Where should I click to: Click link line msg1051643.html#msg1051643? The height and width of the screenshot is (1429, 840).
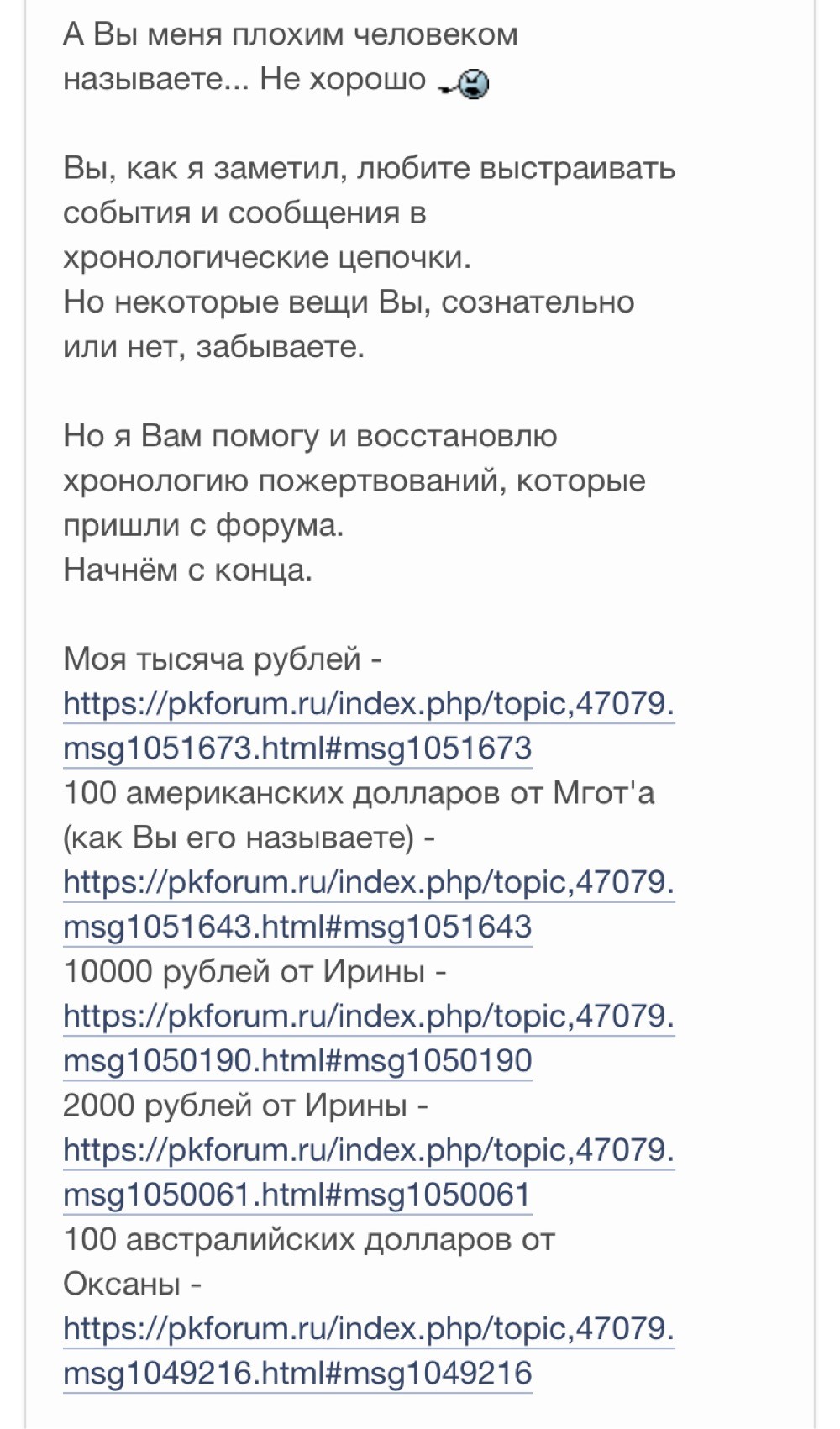pos(297,927)
